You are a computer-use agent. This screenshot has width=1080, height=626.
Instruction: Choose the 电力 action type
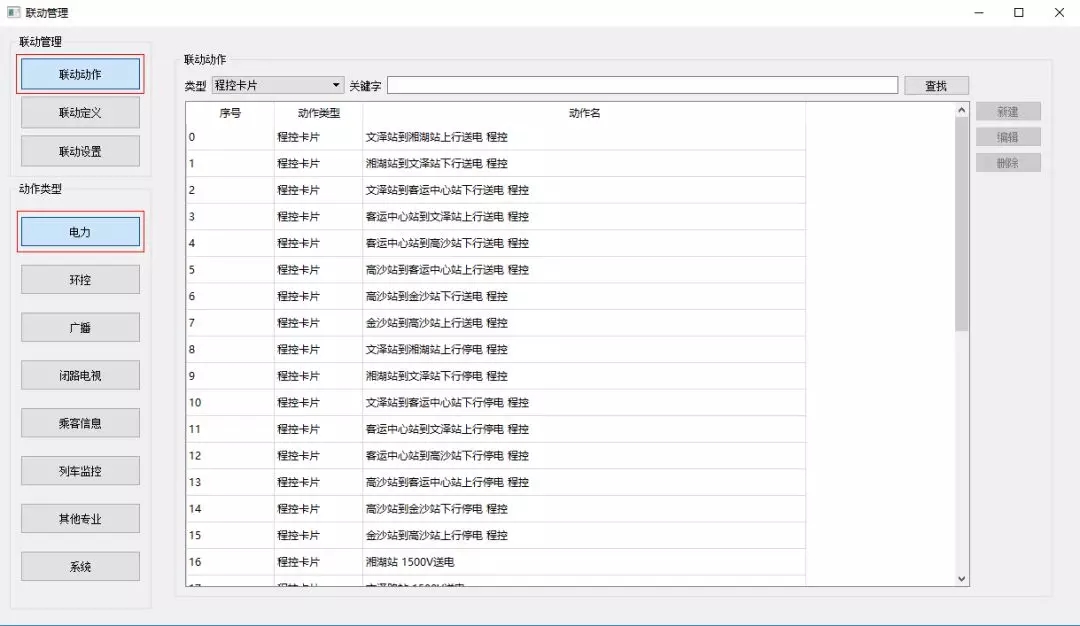80,232
